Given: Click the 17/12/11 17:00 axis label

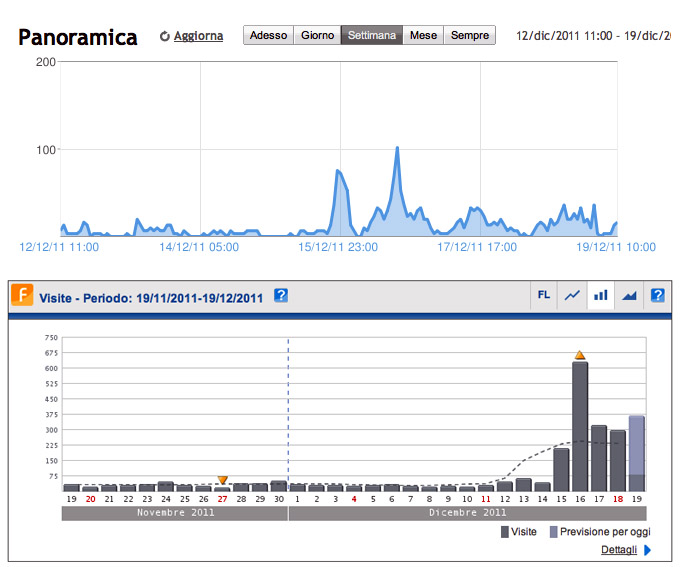Looking at the screenshot, I should [477, 247].
